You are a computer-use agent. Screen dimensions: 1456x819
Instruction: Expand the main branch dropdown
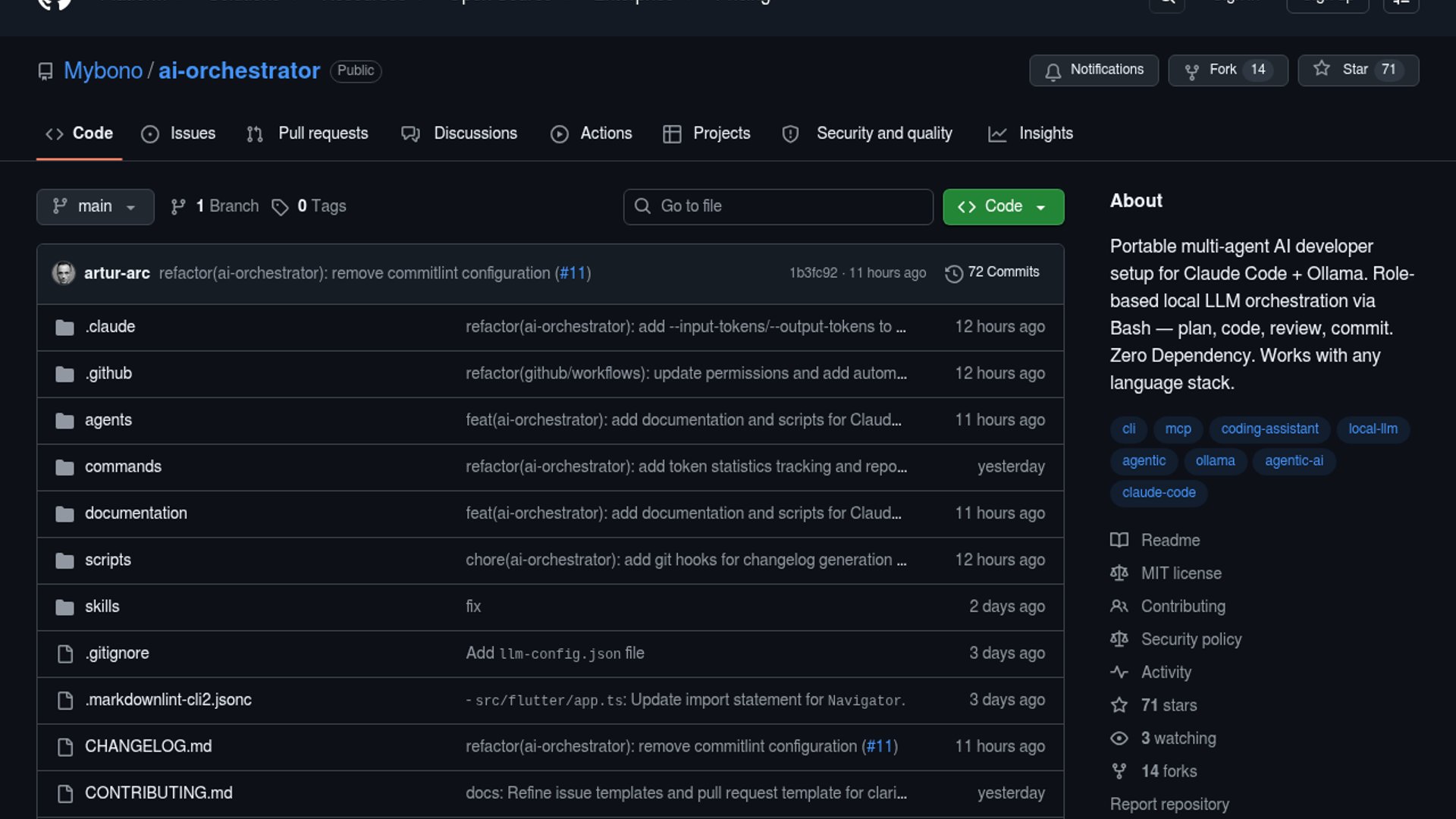pos(95,207)
